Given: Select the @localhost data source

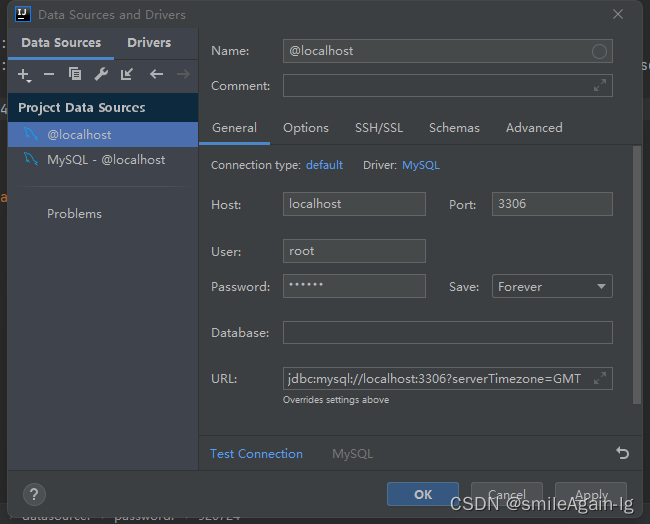Looking at the screenshot, I should [x=103, y=134].
